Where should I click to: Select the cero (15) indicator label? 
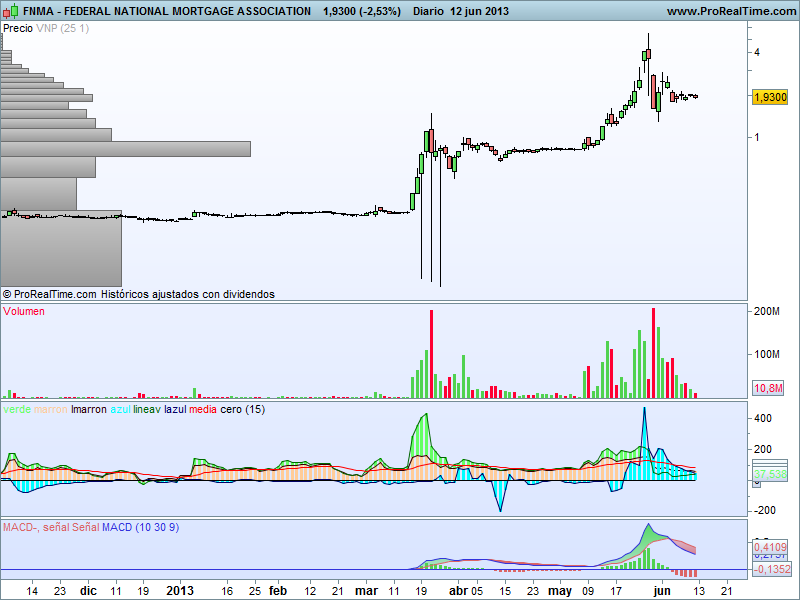click(242, 409)
